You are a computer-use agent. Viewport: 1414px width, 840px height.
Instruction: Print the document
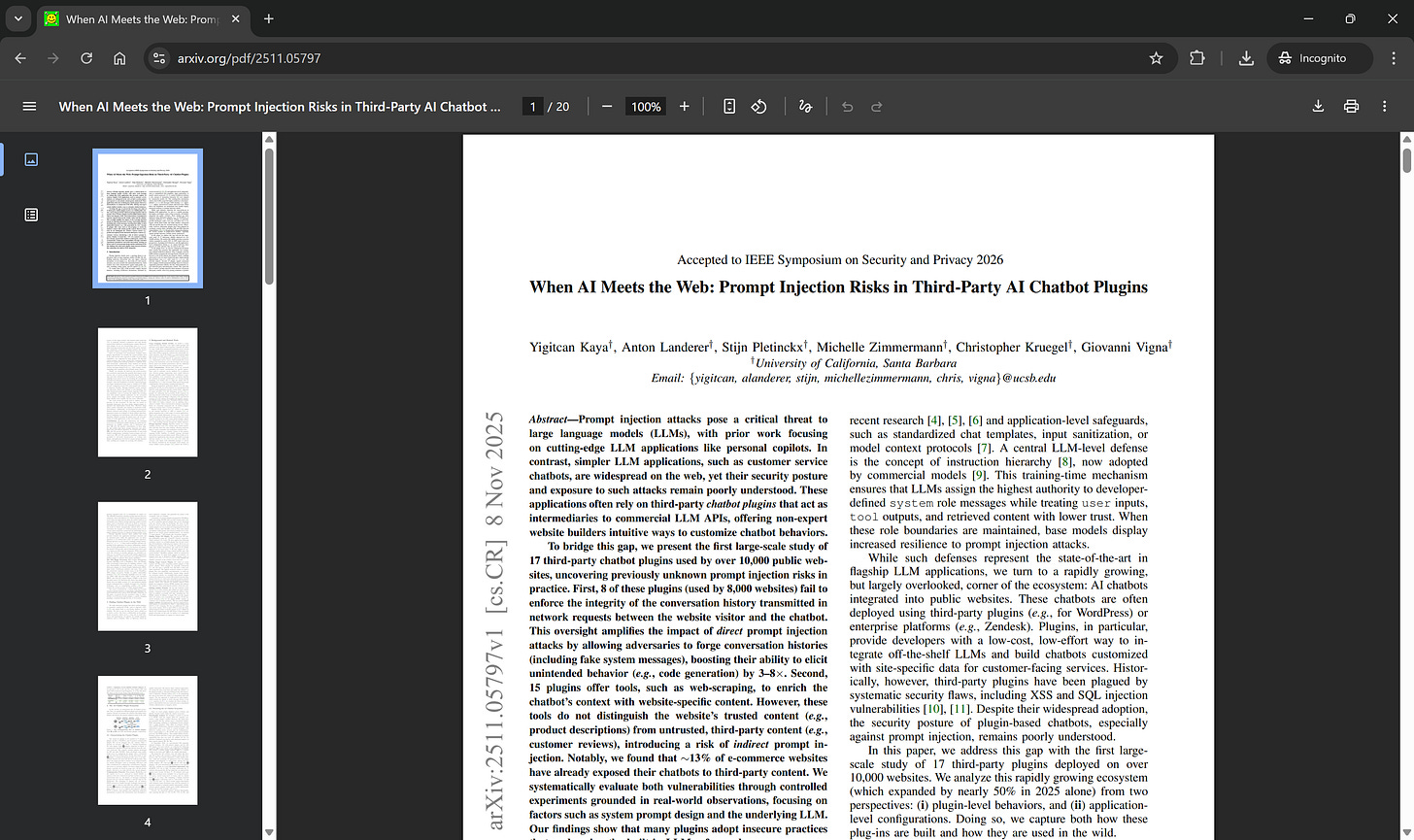coord(1351,106)
